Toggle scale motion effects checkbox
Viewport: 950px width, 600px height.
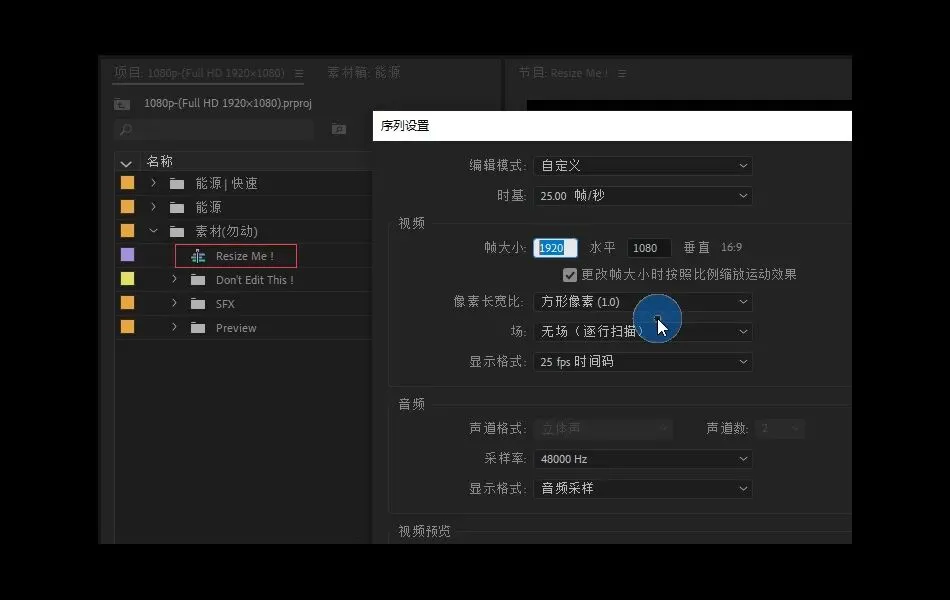point(570,275)
